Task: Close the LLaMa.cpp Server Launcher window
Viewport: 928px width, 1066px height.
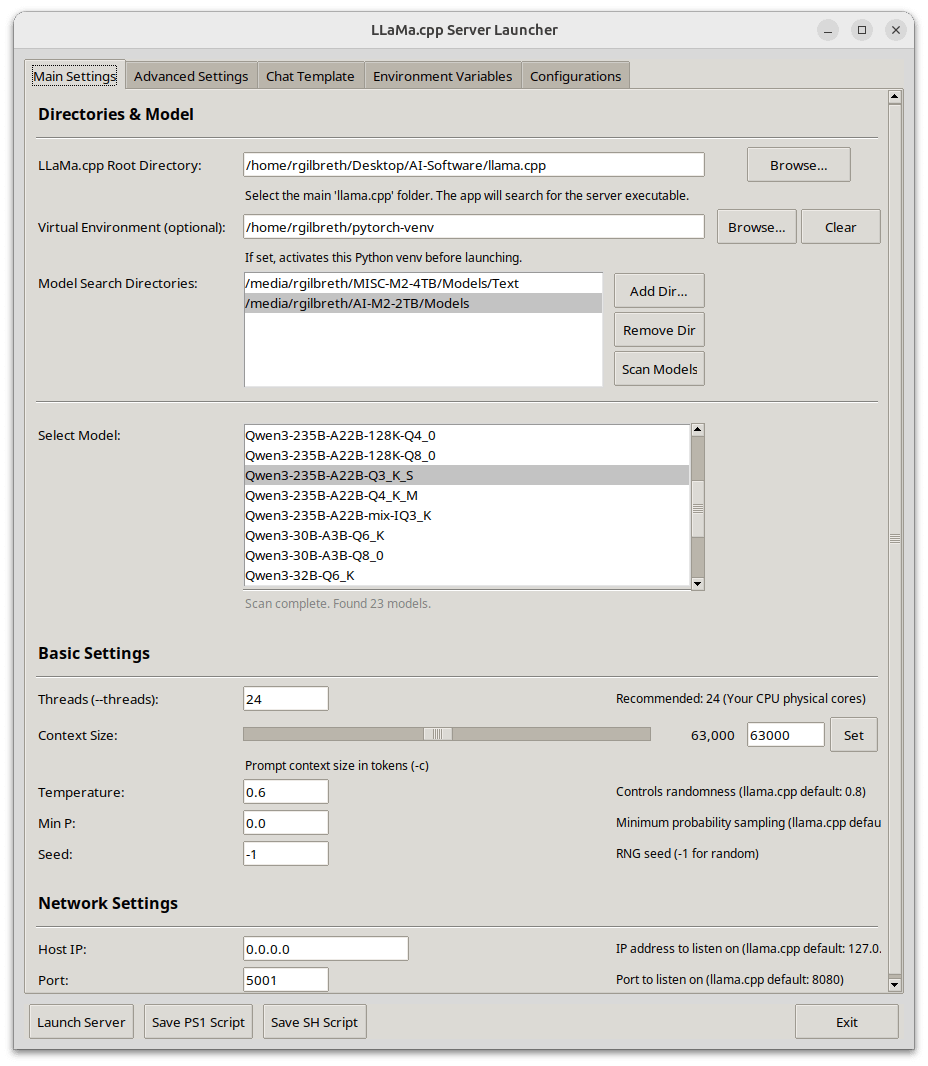Action: 896,30
